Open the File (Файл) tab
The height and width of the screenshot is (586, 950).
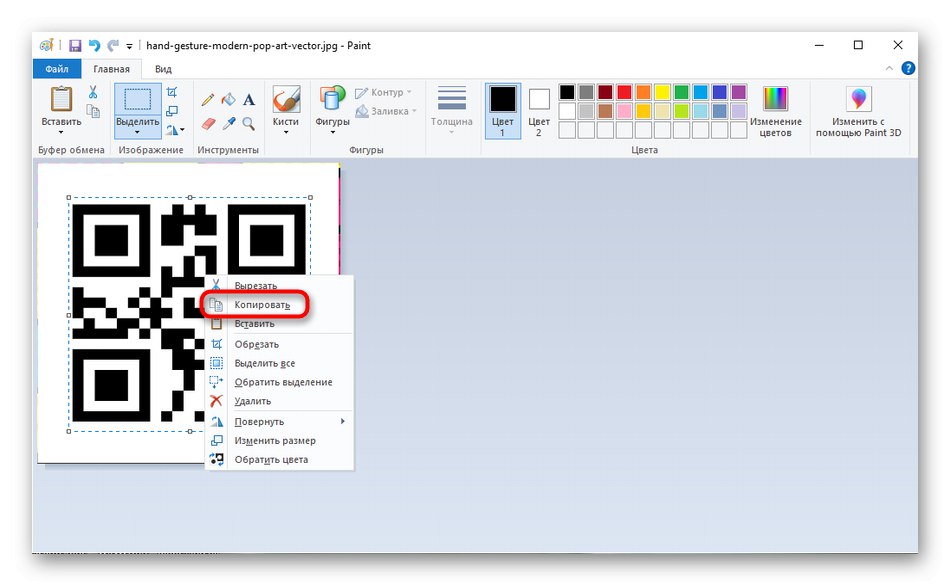[x=56, y=69]
